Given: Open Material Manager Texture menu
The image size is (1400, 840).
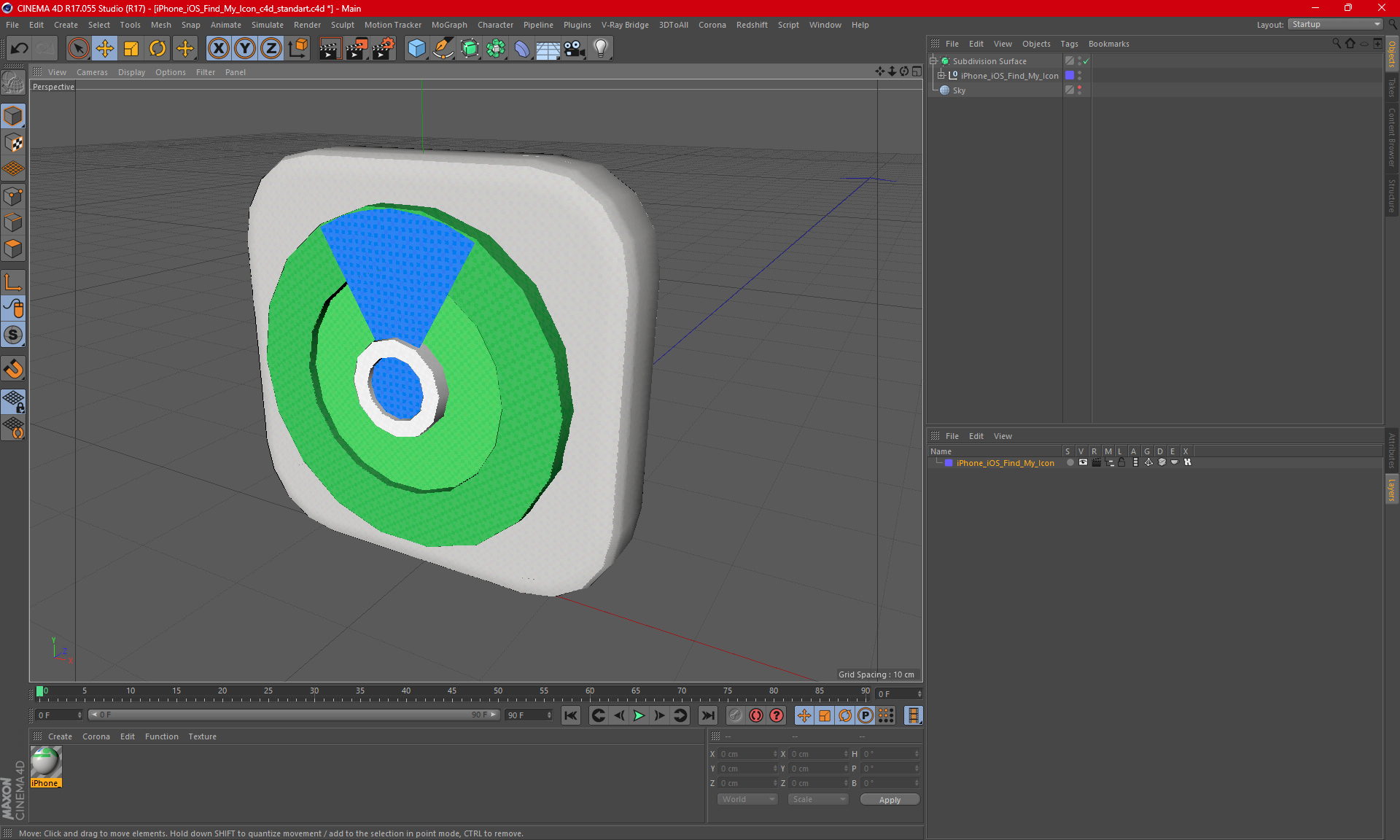Looking at the screenshot, I should click(x=202, y=736).
